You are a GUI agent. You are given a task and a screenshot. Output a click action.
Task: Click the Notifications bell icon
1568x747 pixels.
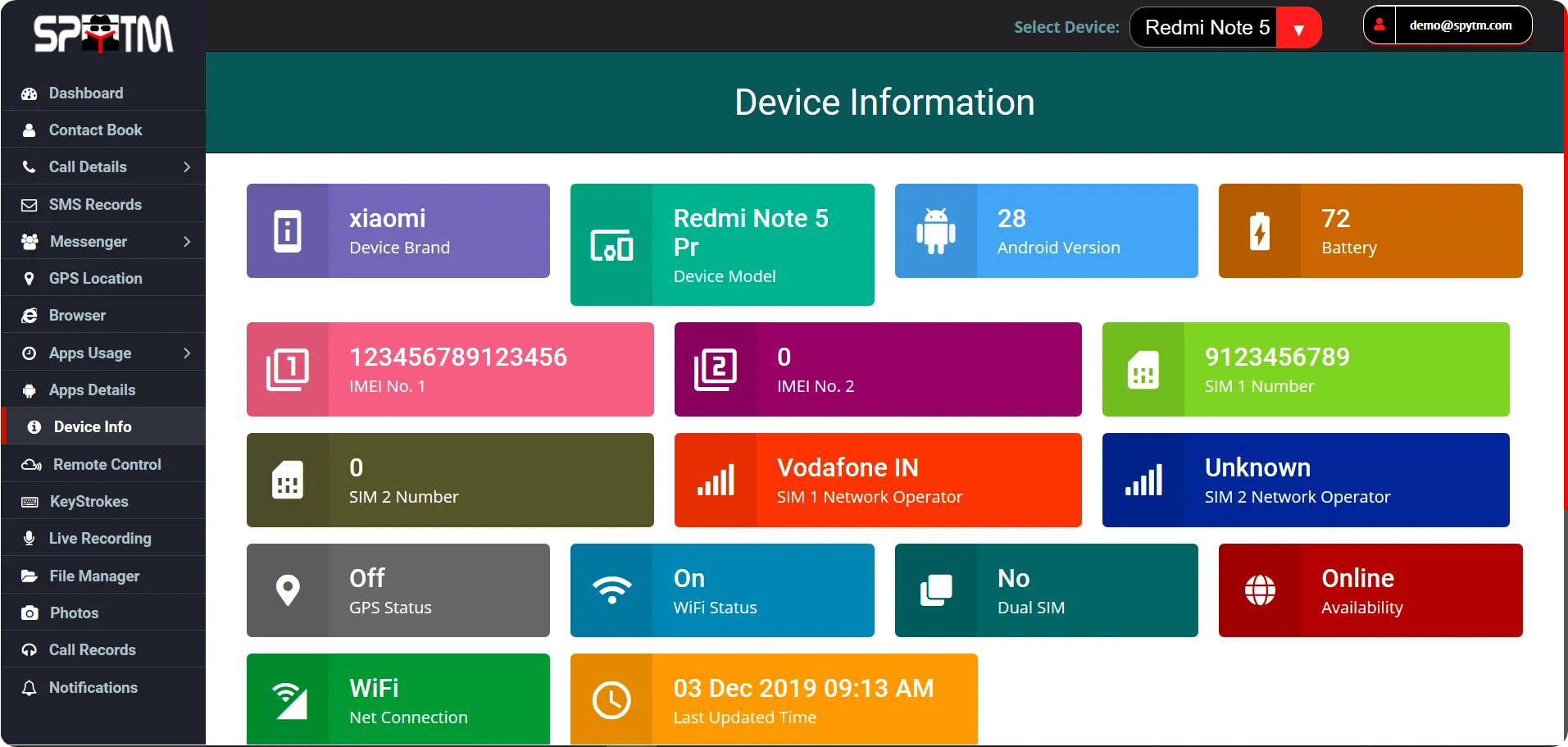(29, 687)
